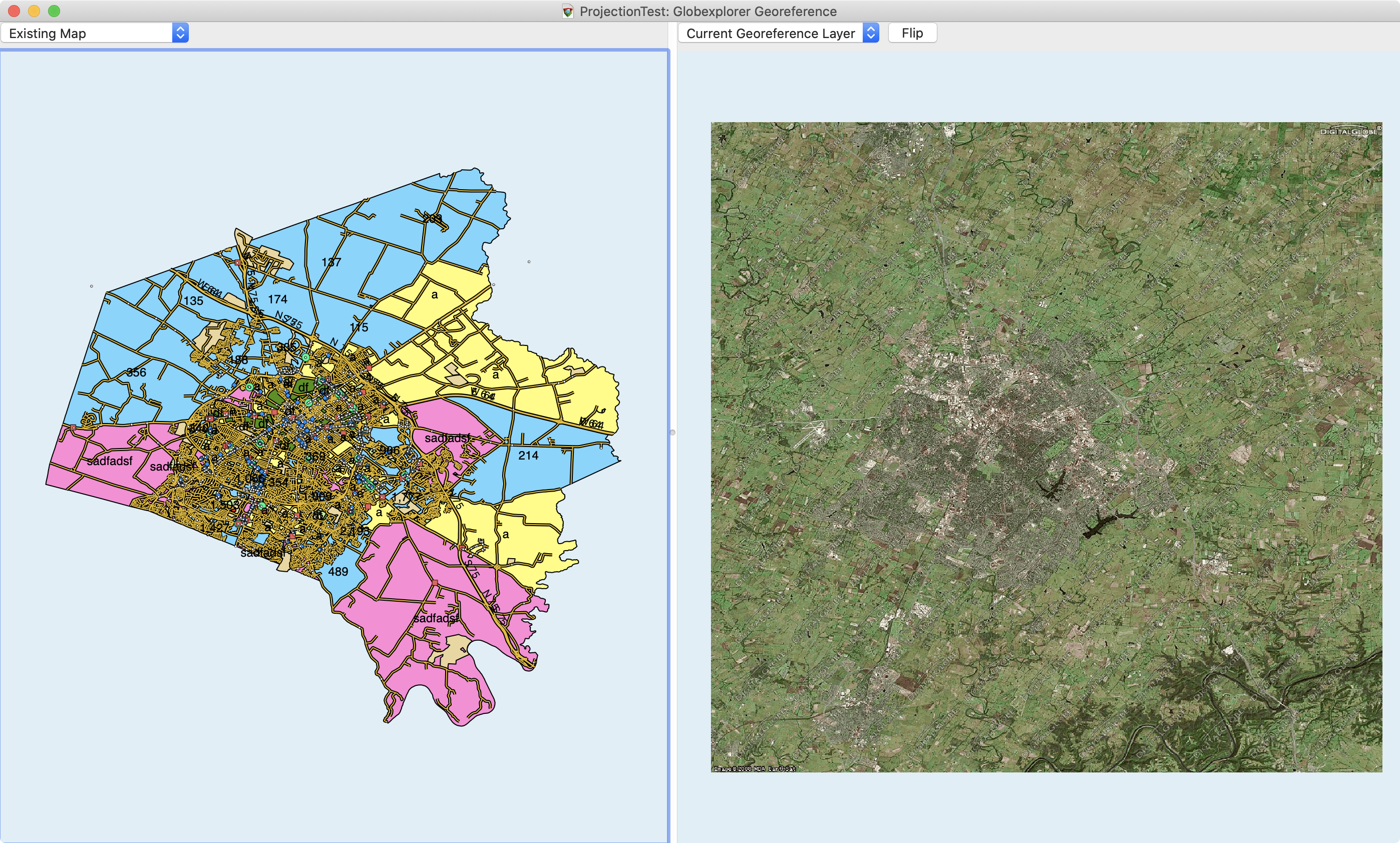Screen dimensions: 1400x843
Task: Click the DigitalGlobe watermark logo
Action: [1349, 131]
